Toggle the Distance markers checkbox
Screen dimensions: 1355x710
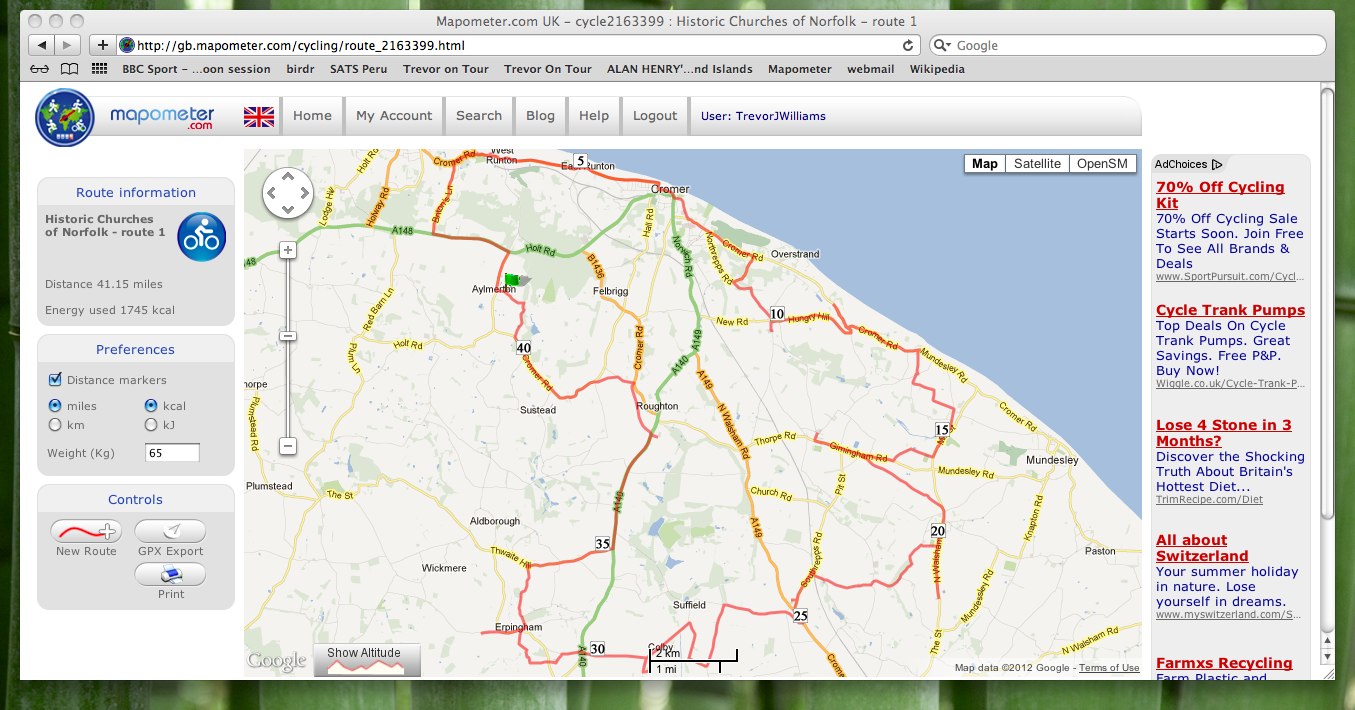click(x=56, y=380)
